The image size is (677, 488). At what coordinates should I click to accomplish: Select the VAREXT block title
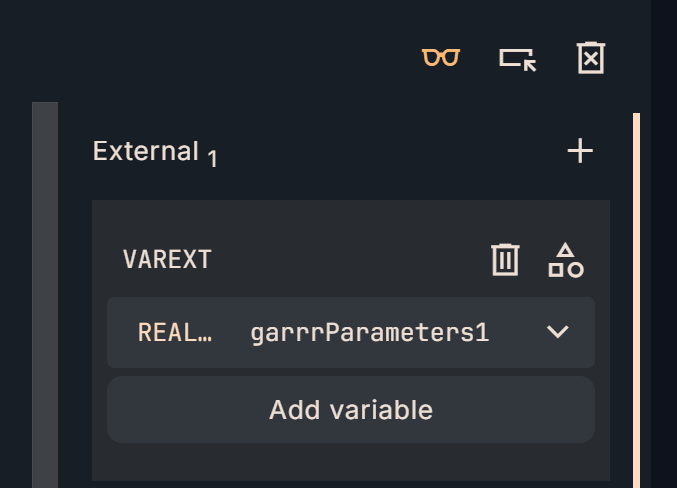click(167, 260)
